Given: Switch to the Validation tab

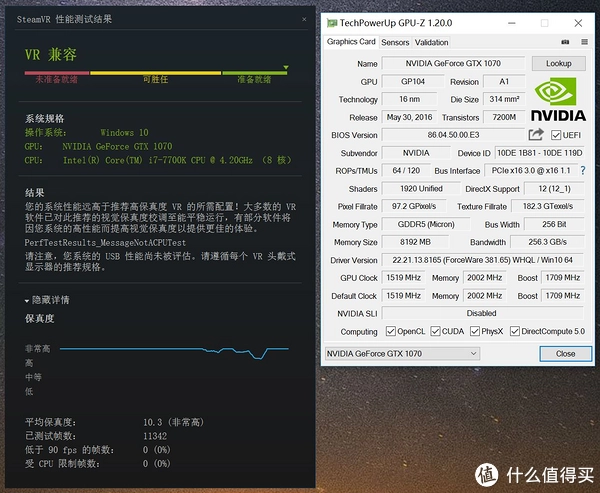Looking at the screenshot, I should click(431, 42).
